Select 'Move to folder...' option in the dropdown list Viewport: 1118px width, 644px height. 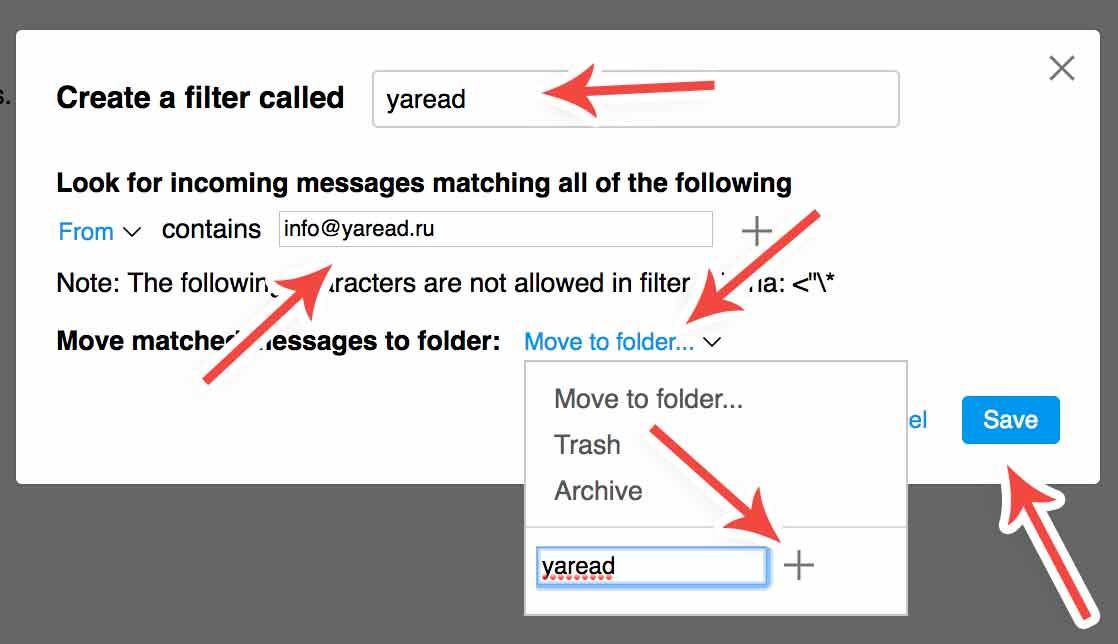[648, 400]
